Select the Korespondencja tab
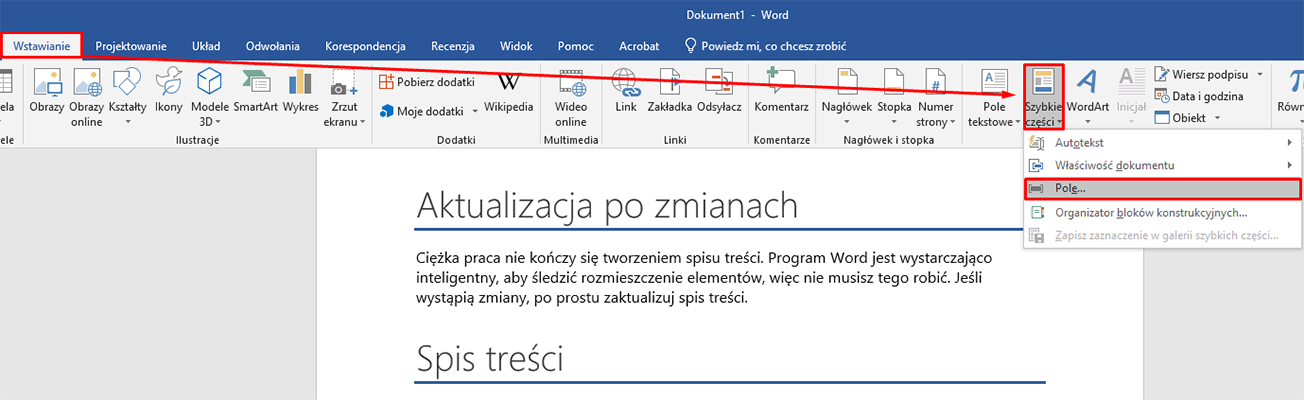Image resolution: width=1304 pixels, height=400 pixels. (x=365, y=46)
